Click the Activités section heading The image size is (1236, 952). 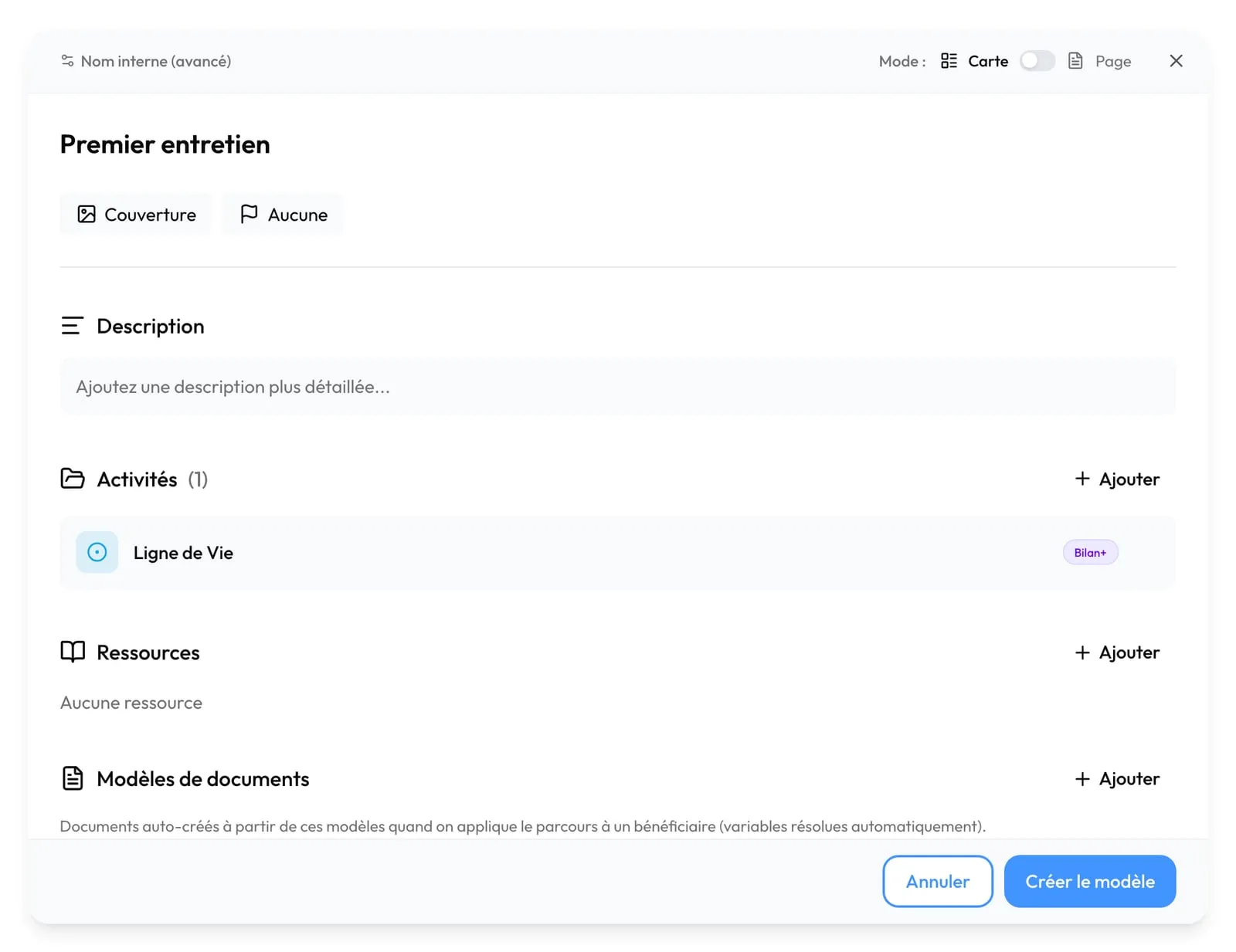coord(137,479)
